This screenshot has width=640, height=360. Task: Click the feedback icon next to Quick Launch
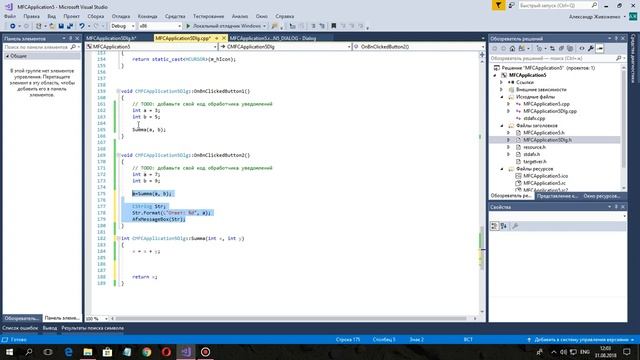[x=511, y=5]
